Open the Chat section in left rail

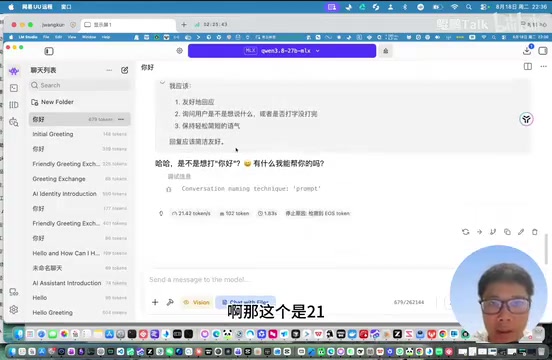point(14,71)
